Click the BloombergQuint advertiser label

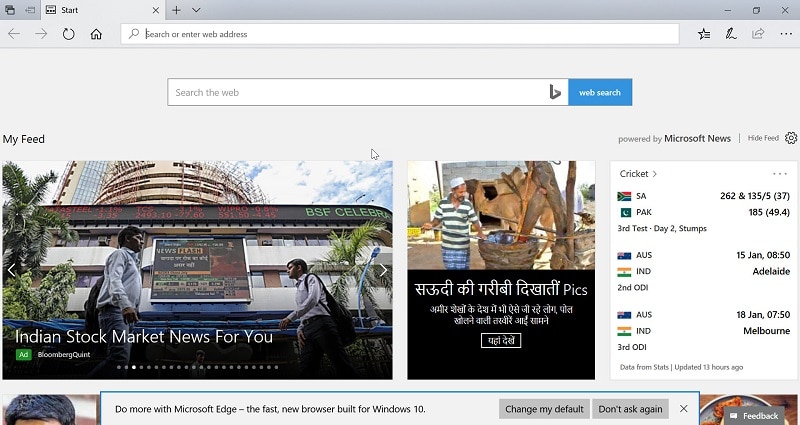[x=64, y=355]
